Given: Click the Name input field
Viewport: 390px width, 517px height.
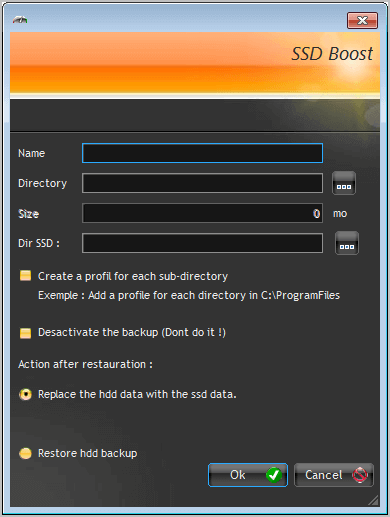Looking at the screenshot, I should pos(202,153).
